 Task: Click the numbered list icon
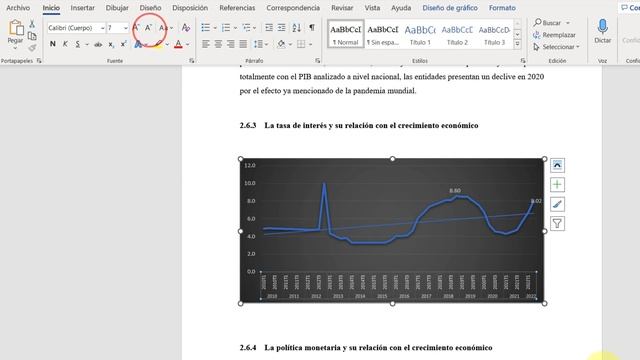(226, 28)
